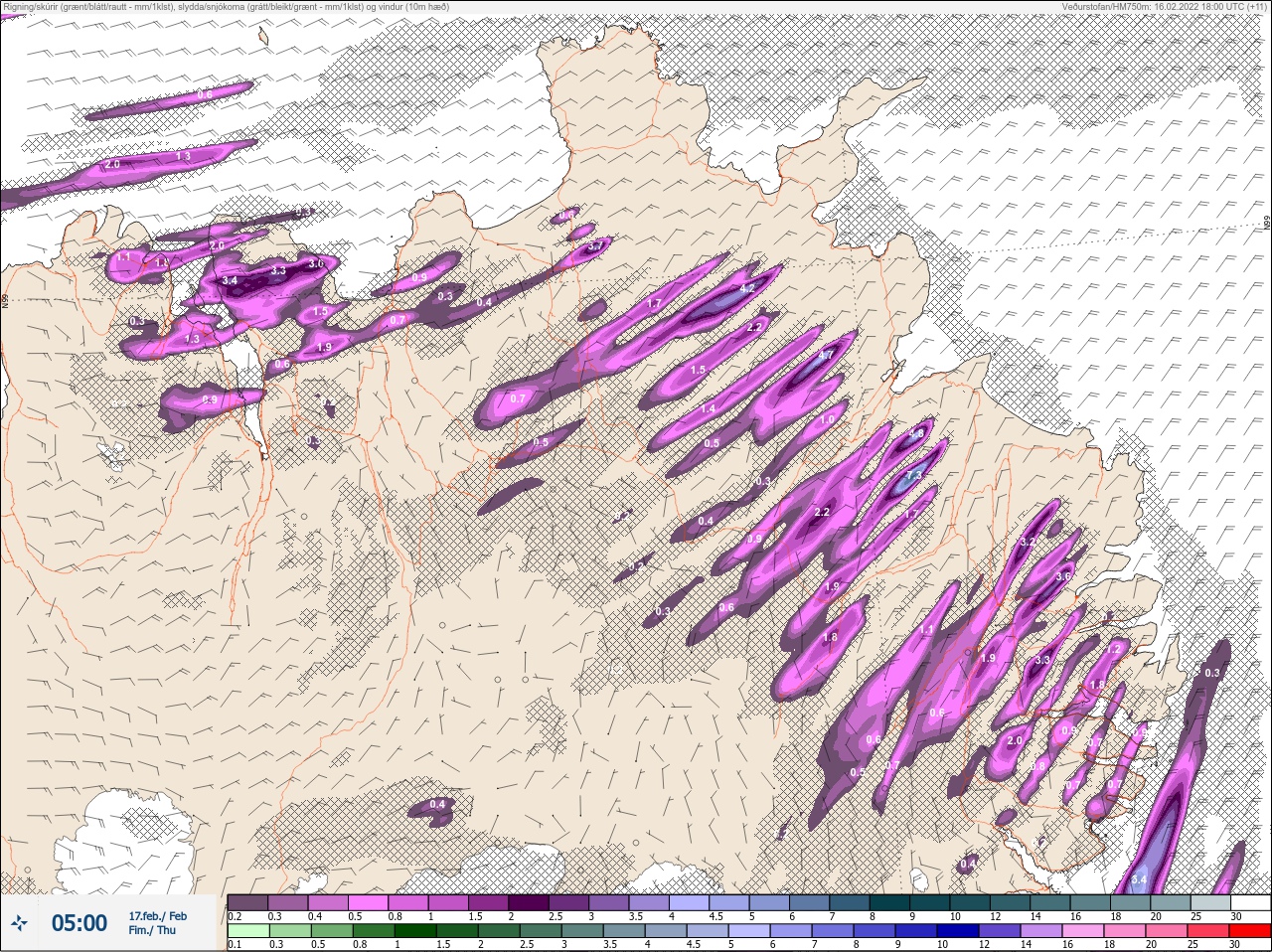This screenshot has height=952, width=1272.
Task: Click the weekday label Fim./ Thu
Action: [x=152, y=930]
